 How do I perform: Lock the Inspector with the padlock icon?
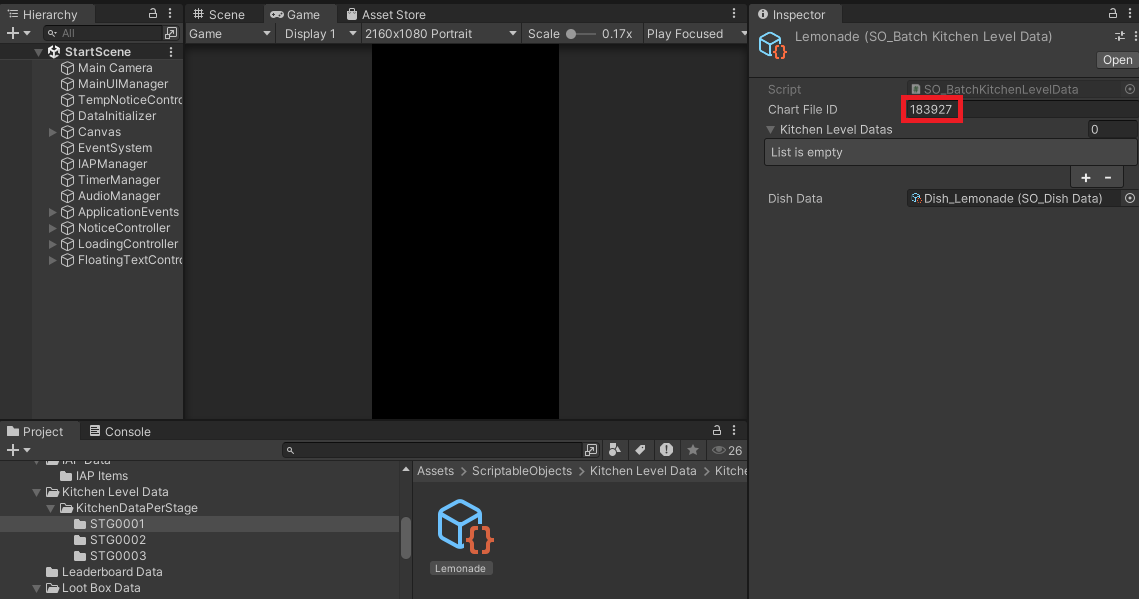1113,13
